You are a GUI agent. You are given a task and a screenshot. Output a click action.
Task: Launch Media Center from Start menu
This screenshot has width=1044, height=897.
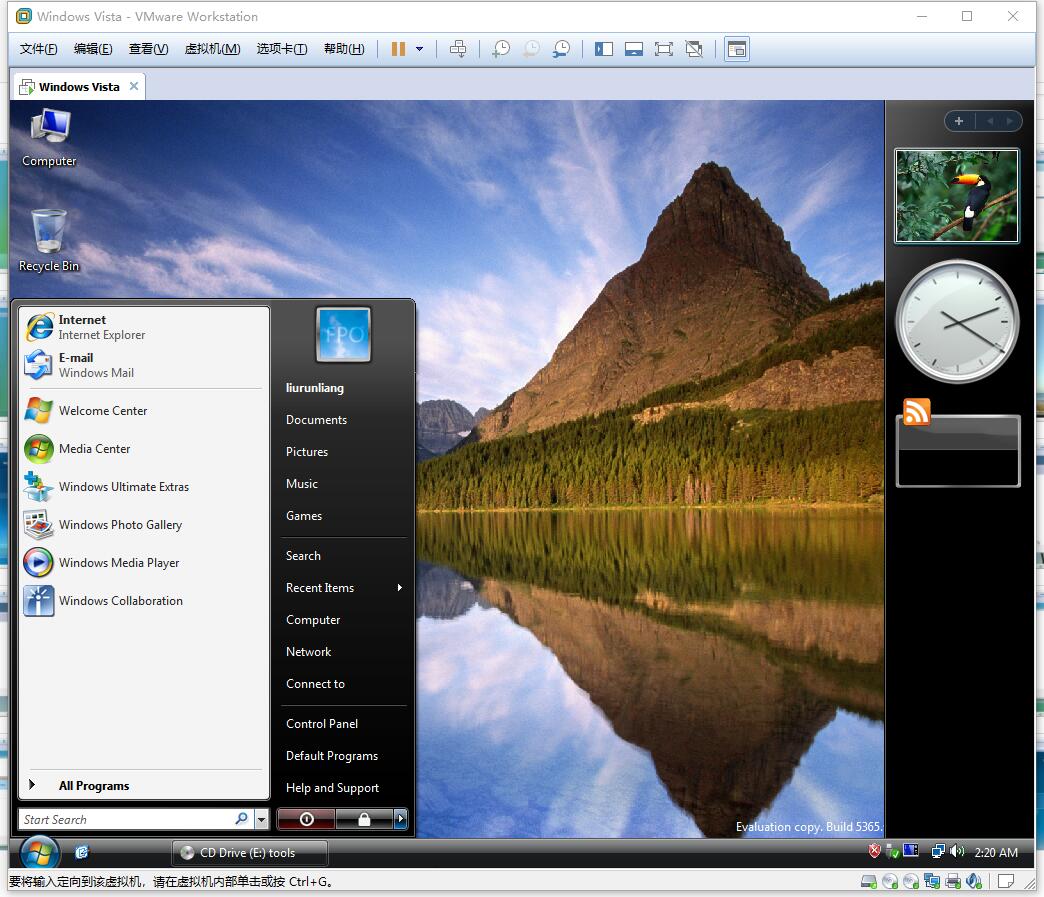tap(145, 449)
